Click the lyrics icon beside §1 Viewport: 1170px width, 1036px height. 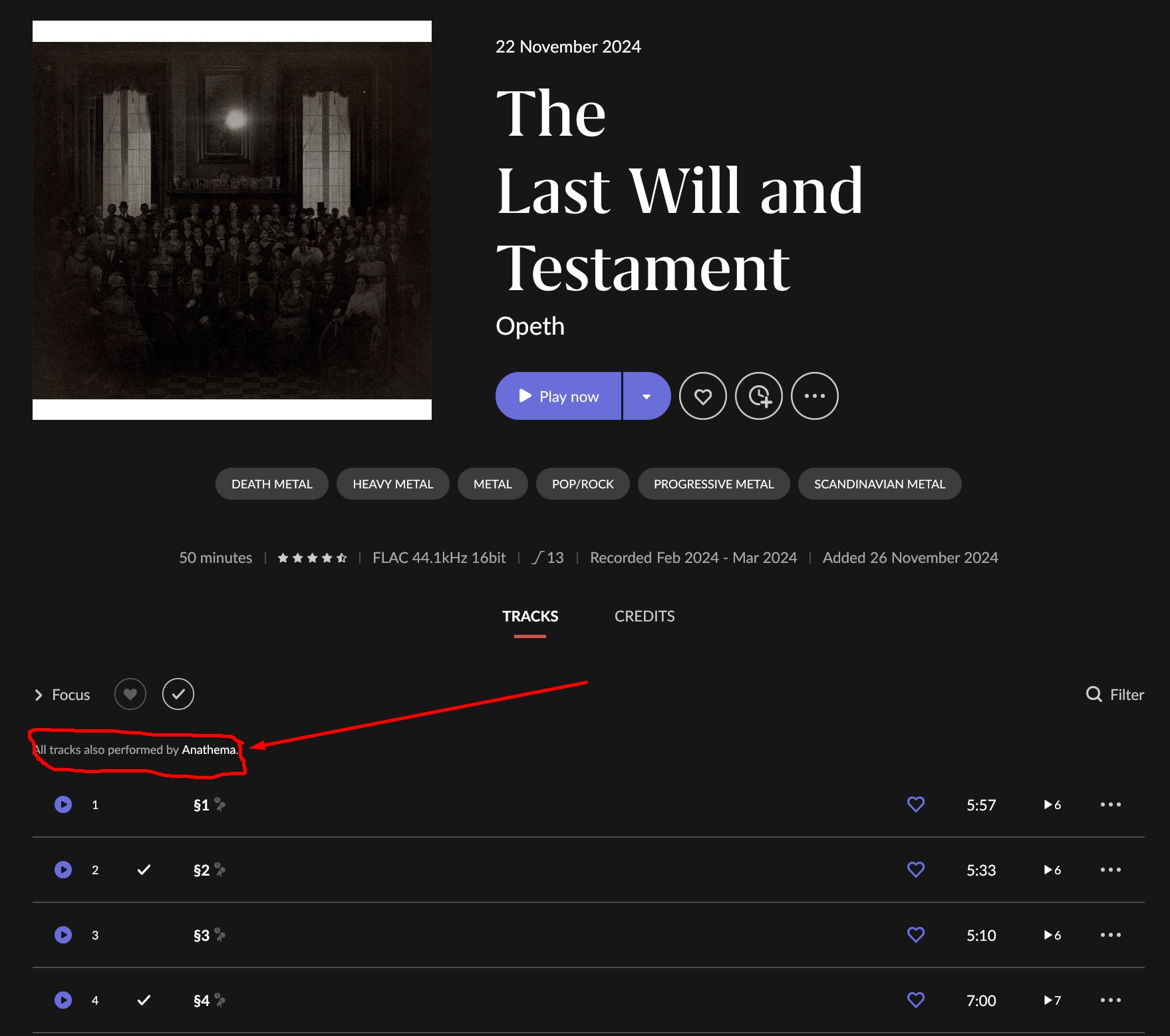[220, 804]
